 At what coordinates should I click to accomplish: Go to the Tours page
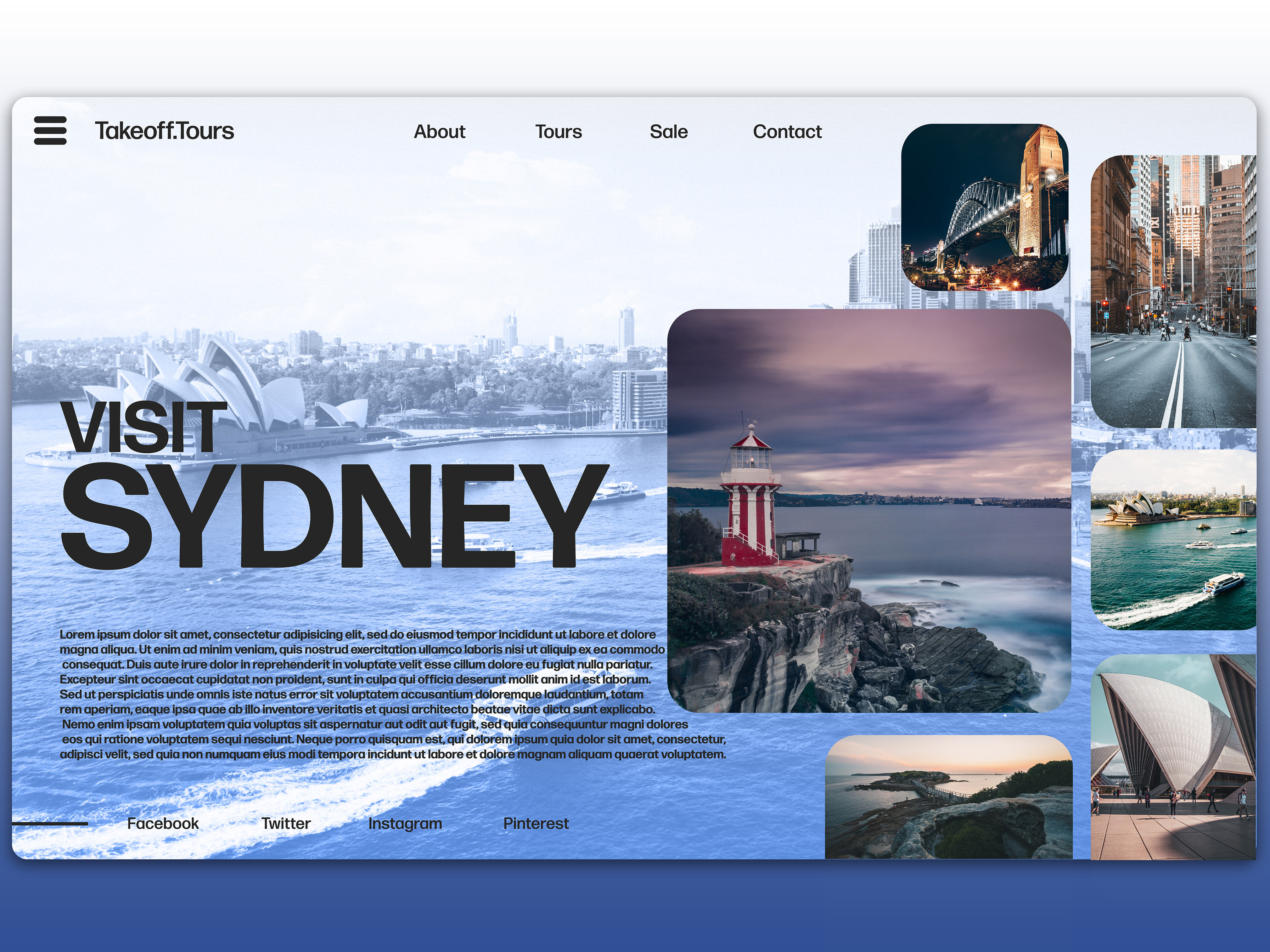coord(558,131)
